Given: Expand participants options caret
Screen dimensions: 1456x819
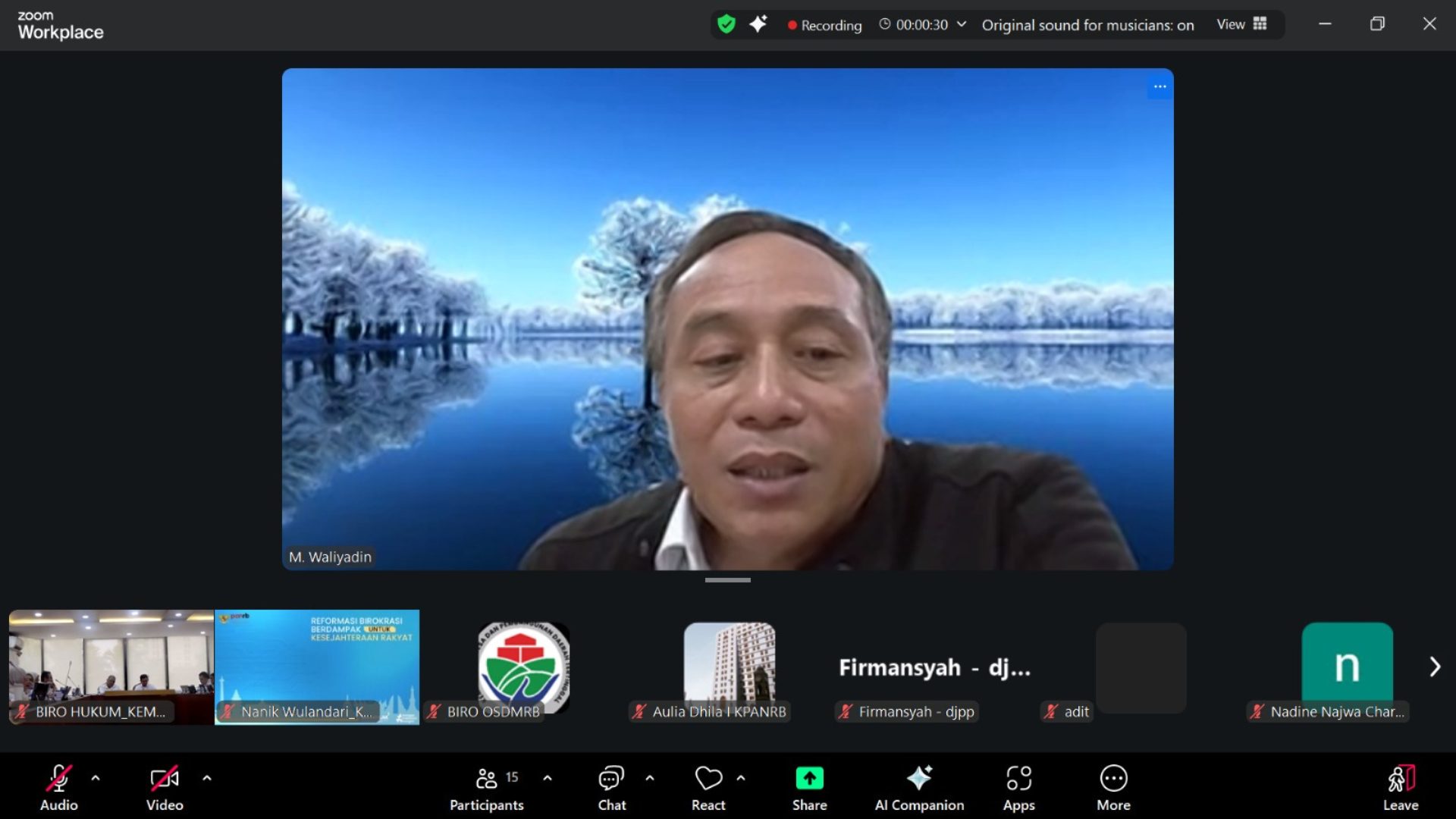Looking at the screenshot, I should [548, 778].
